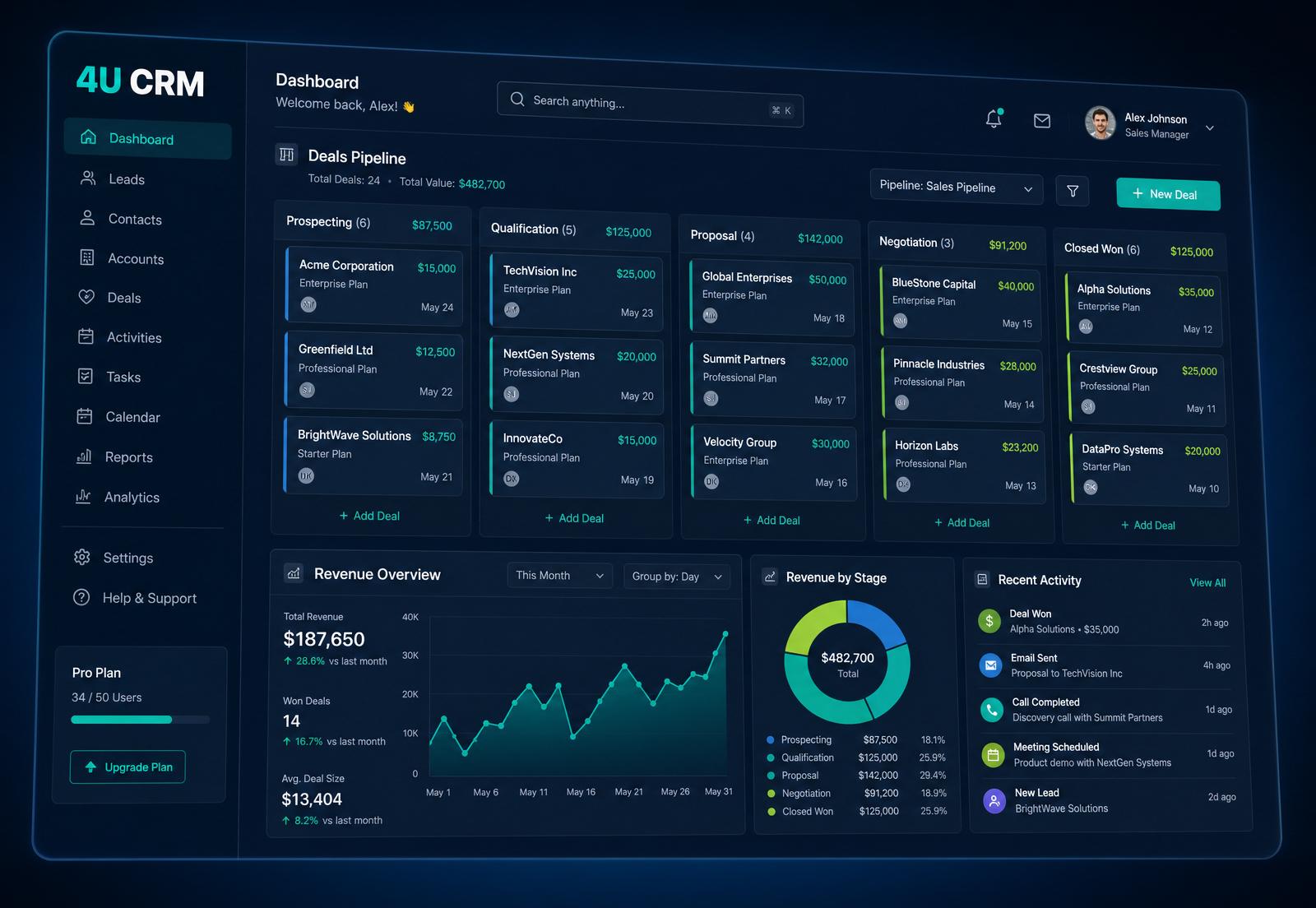
Task: Click the Total Revenue value $187,650
Action: click(324, 639)
